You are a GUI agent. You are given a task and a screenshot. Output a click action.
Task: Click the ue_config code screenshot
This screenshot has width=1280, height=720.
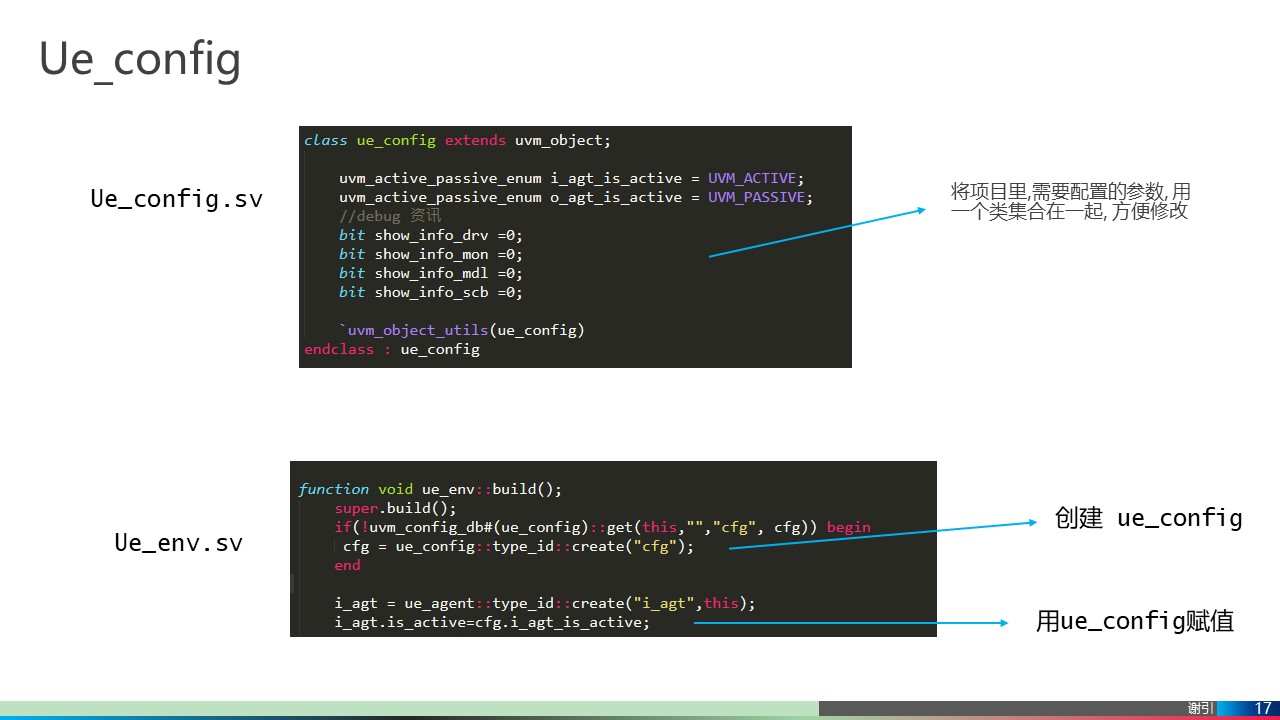(x=575, y=247)
